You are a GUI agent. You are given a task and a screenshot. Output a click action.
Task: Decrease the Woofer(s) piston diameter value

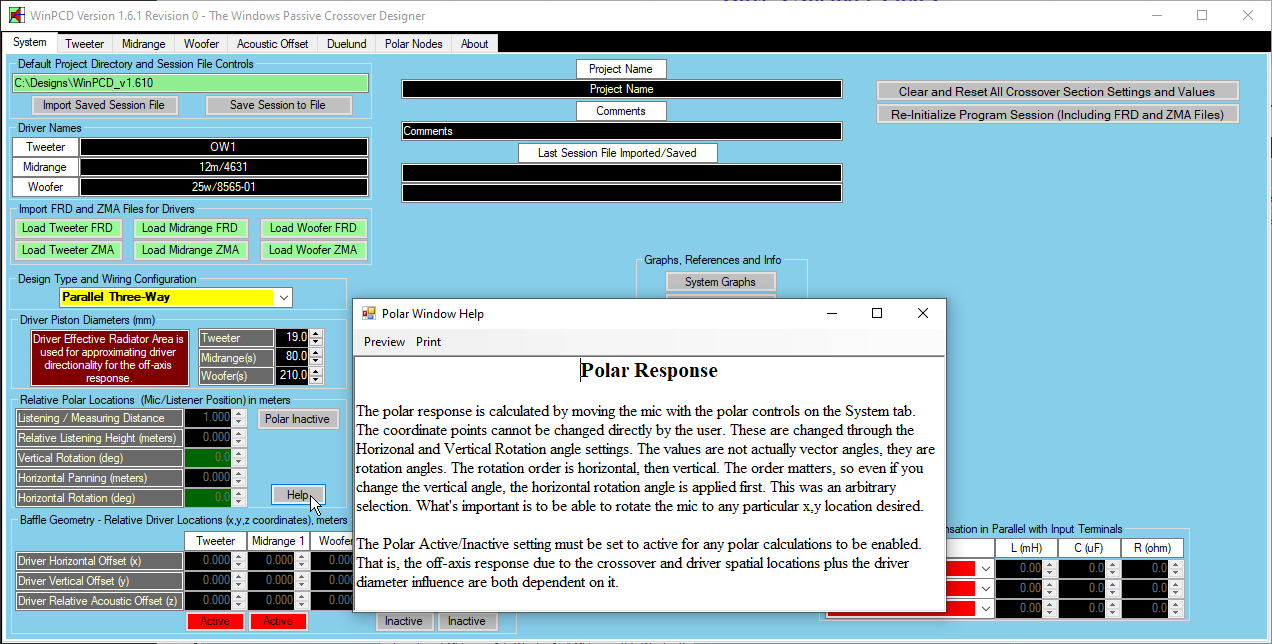click(x=317, y=380)
